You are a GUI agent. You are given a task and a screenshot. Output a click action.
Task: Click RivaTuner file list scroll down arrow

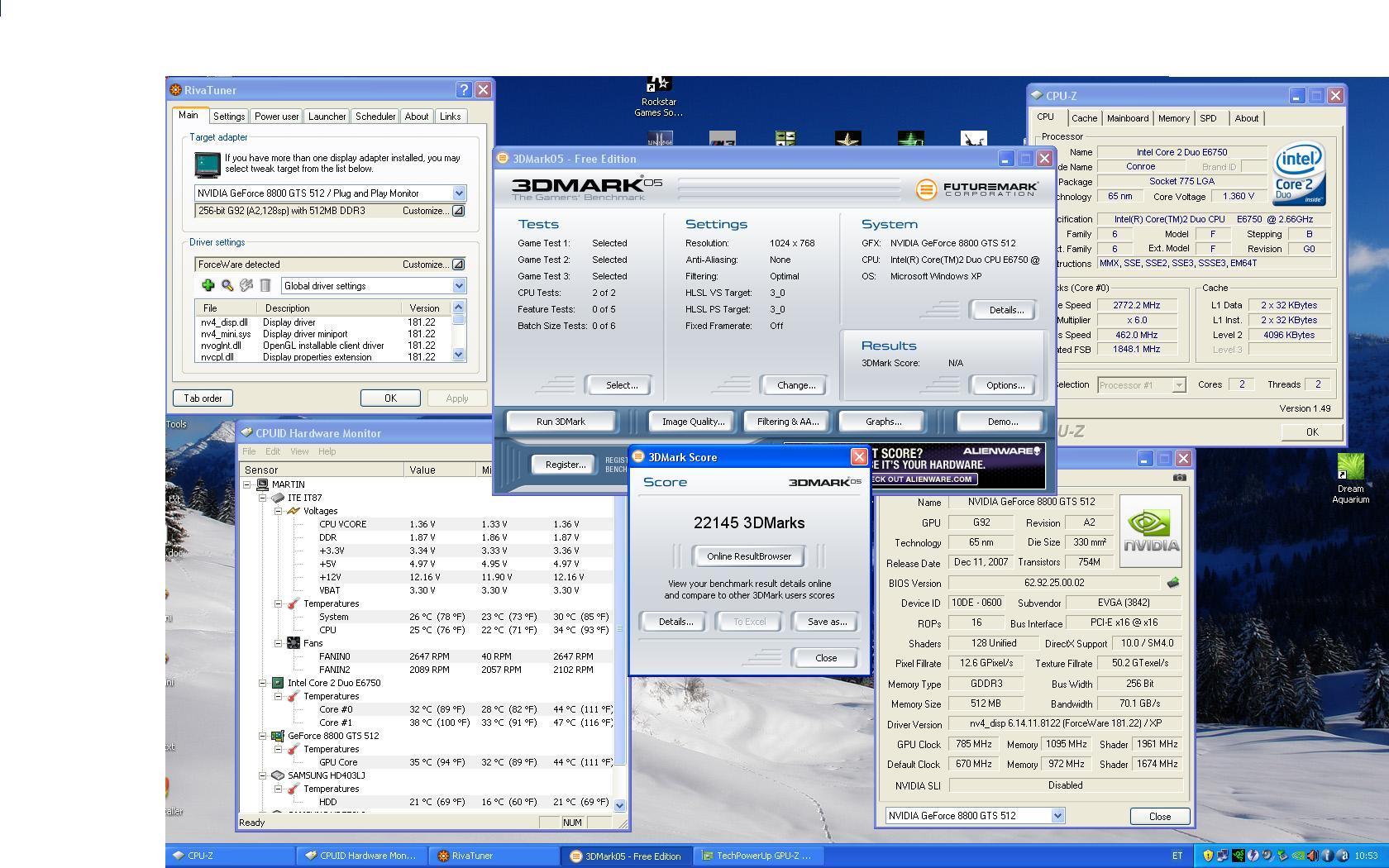[459, 355]
